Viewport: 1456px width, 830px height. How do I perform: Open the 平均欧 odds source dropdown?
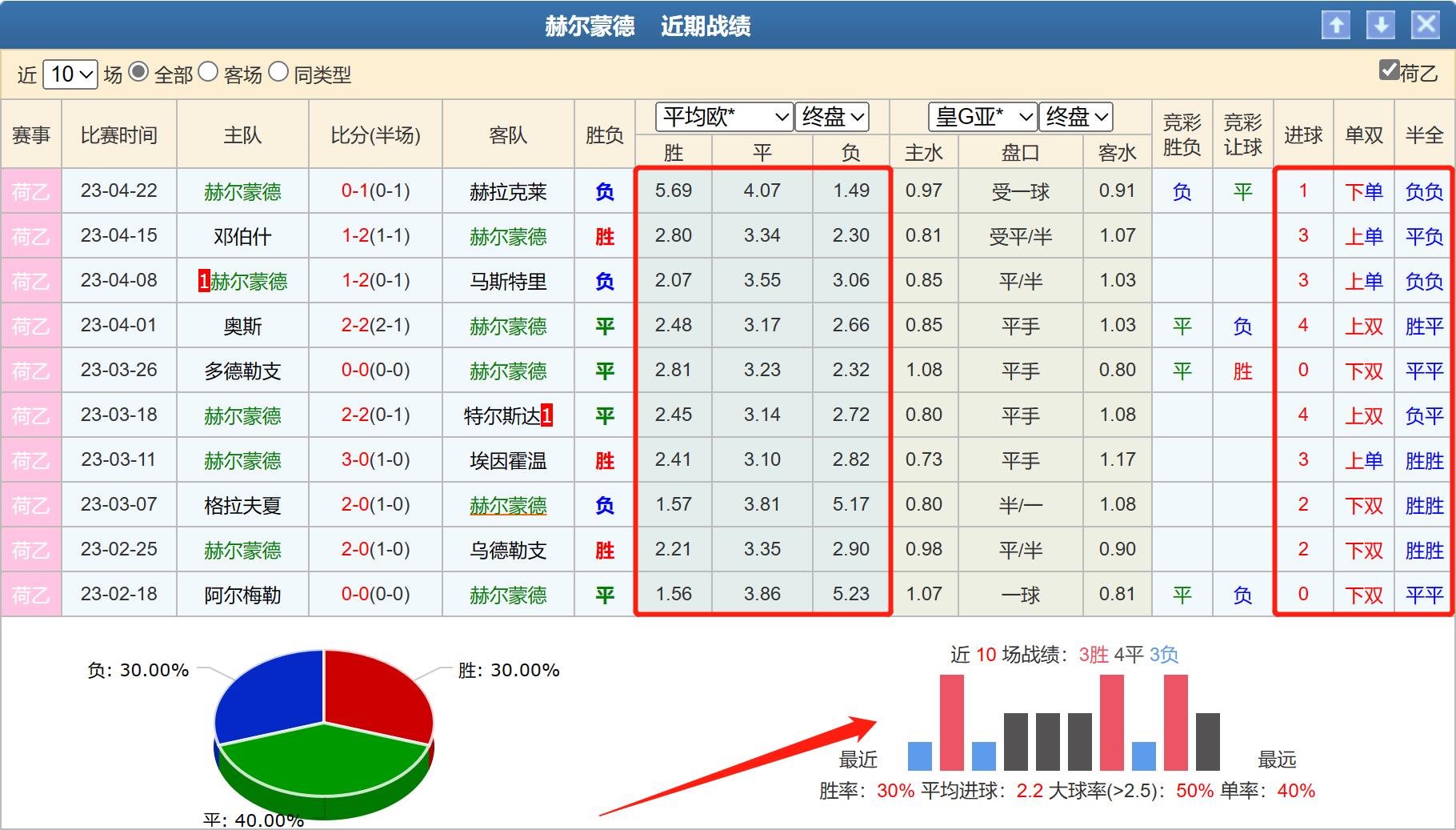(724, 117)
